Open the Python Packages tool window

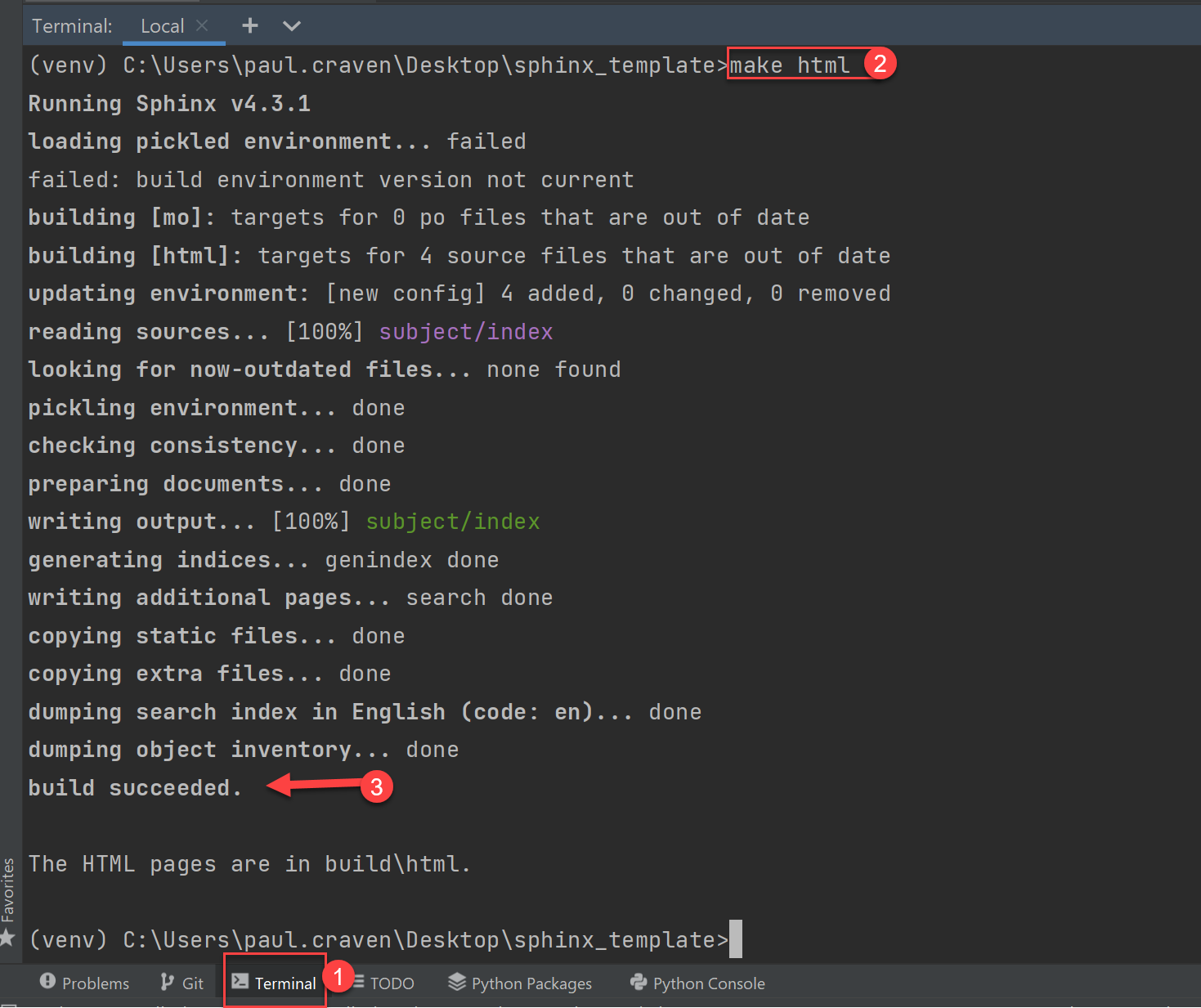(520, 983)
